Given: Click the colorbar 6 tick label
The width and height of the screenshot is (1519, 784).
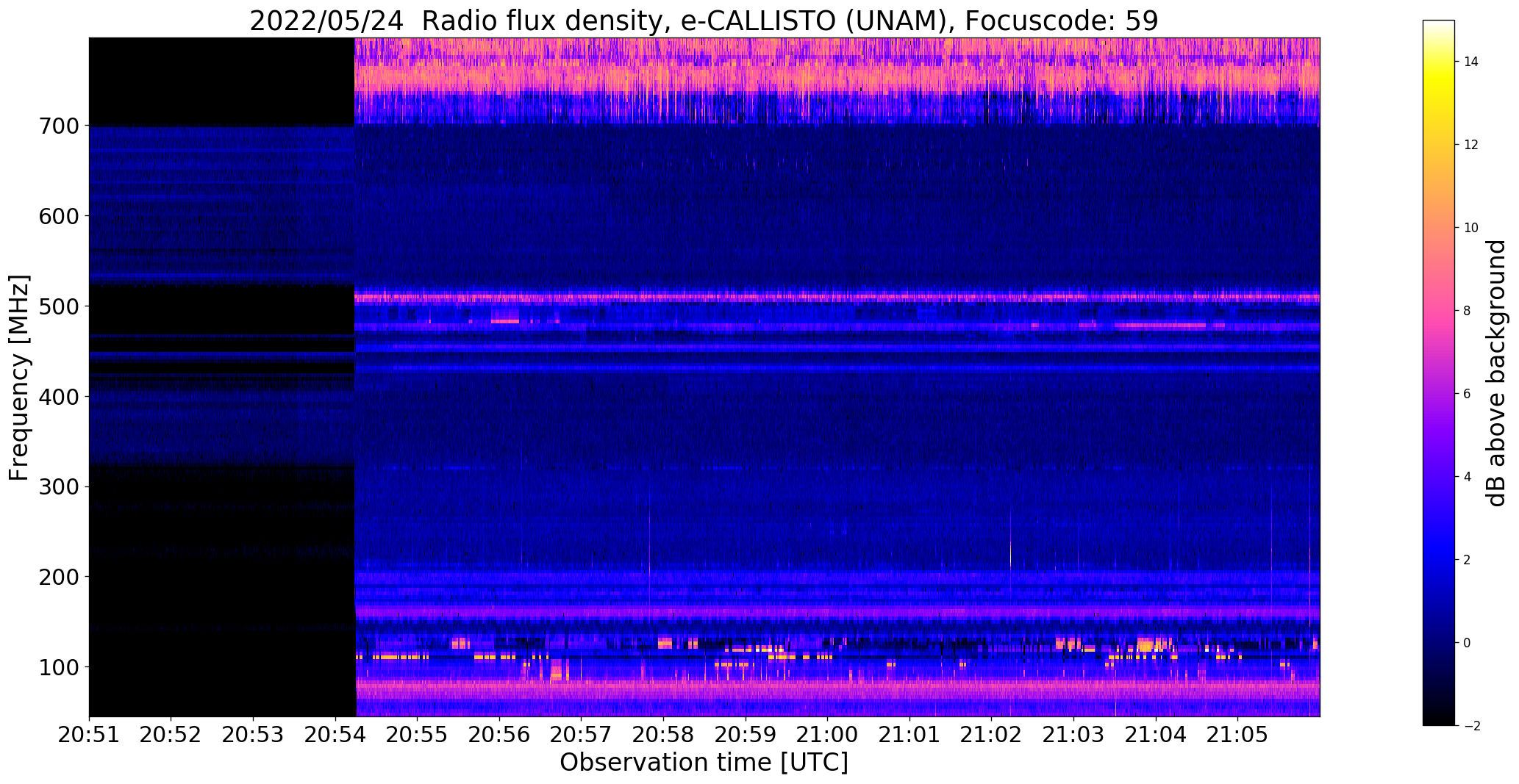Looking at the screenshot, I should tap(1467, 394).
